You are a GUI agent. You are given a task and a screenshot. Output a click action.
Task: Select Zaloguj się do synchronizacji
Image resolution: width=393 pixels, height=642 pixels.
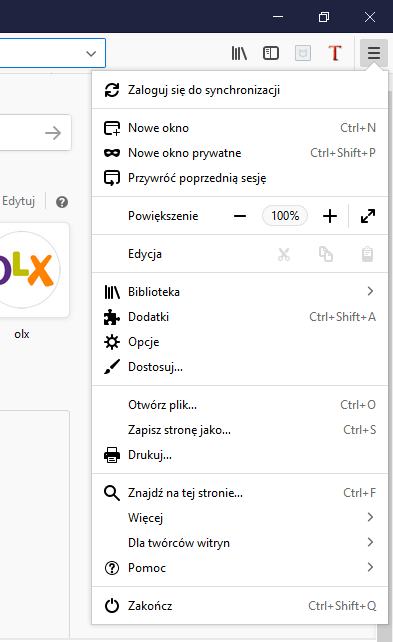pos(240,90)
